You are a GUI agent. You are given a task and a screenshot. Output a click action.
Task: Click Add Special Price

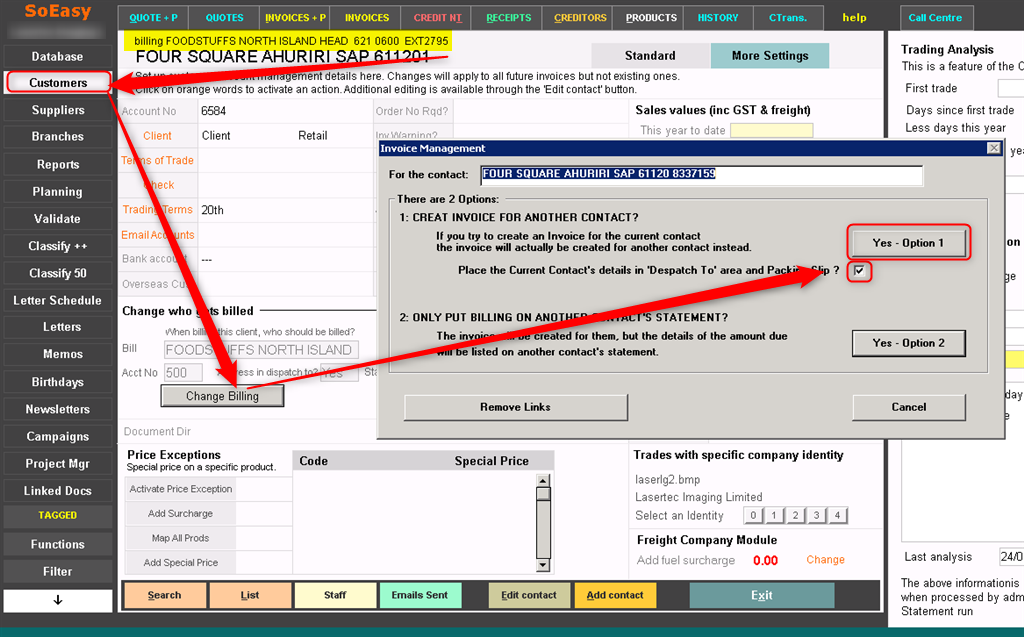point(181,563)
